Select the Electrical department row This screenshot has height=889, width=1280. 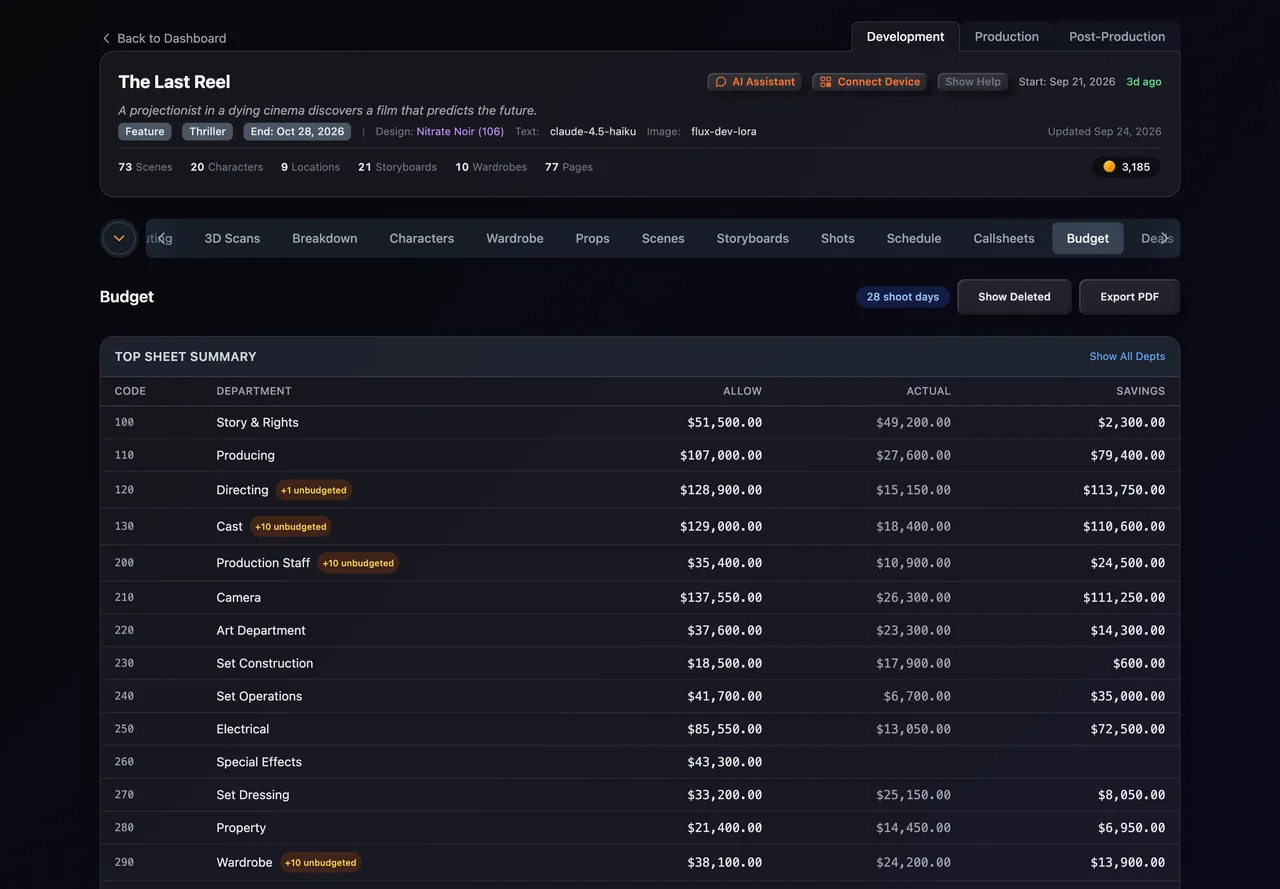tap(640, 730)
